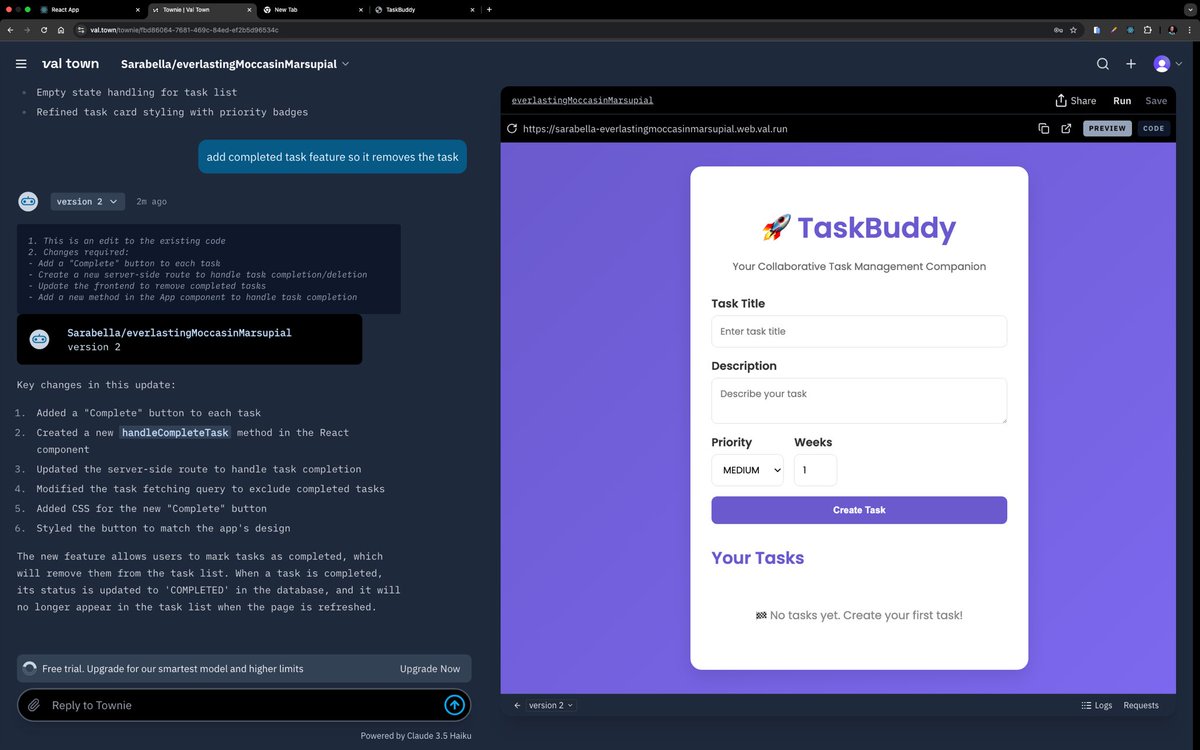Open preview in new tab icon
Viewport: 1200px width, 750px height.
1066,129
